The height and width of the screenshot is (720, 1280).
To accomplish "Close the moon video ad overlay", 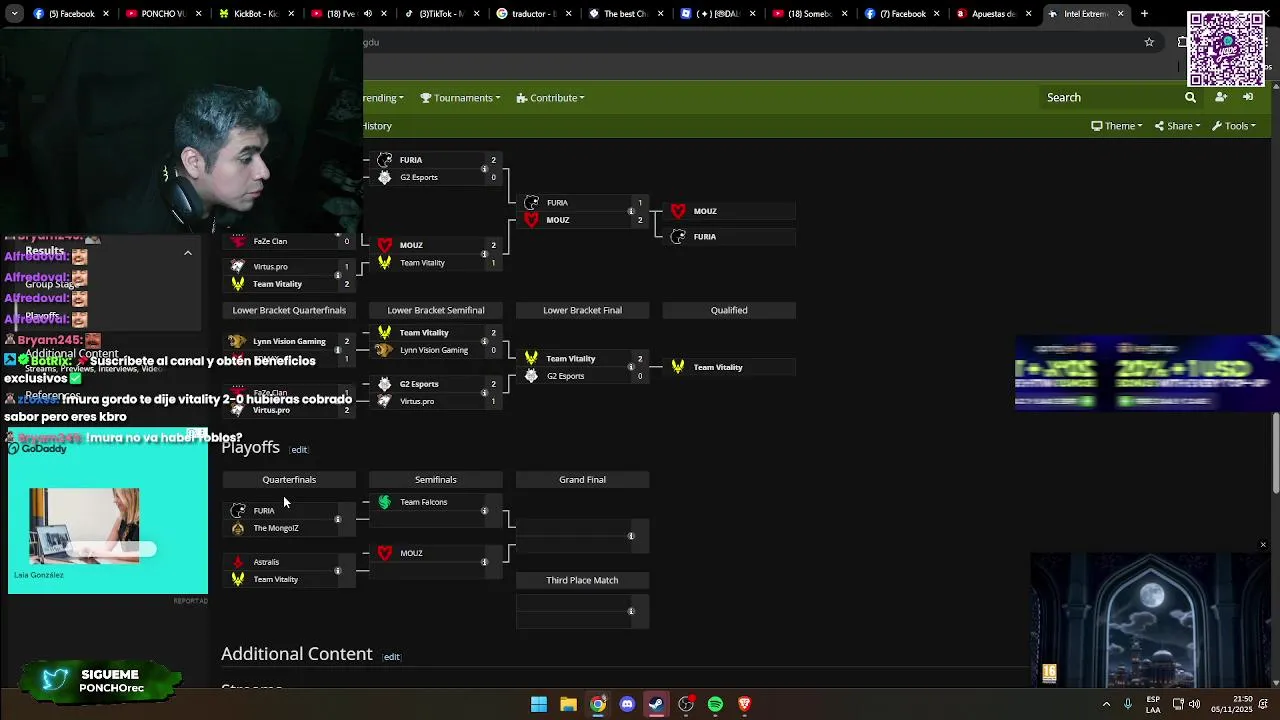I will [1263, 545].
